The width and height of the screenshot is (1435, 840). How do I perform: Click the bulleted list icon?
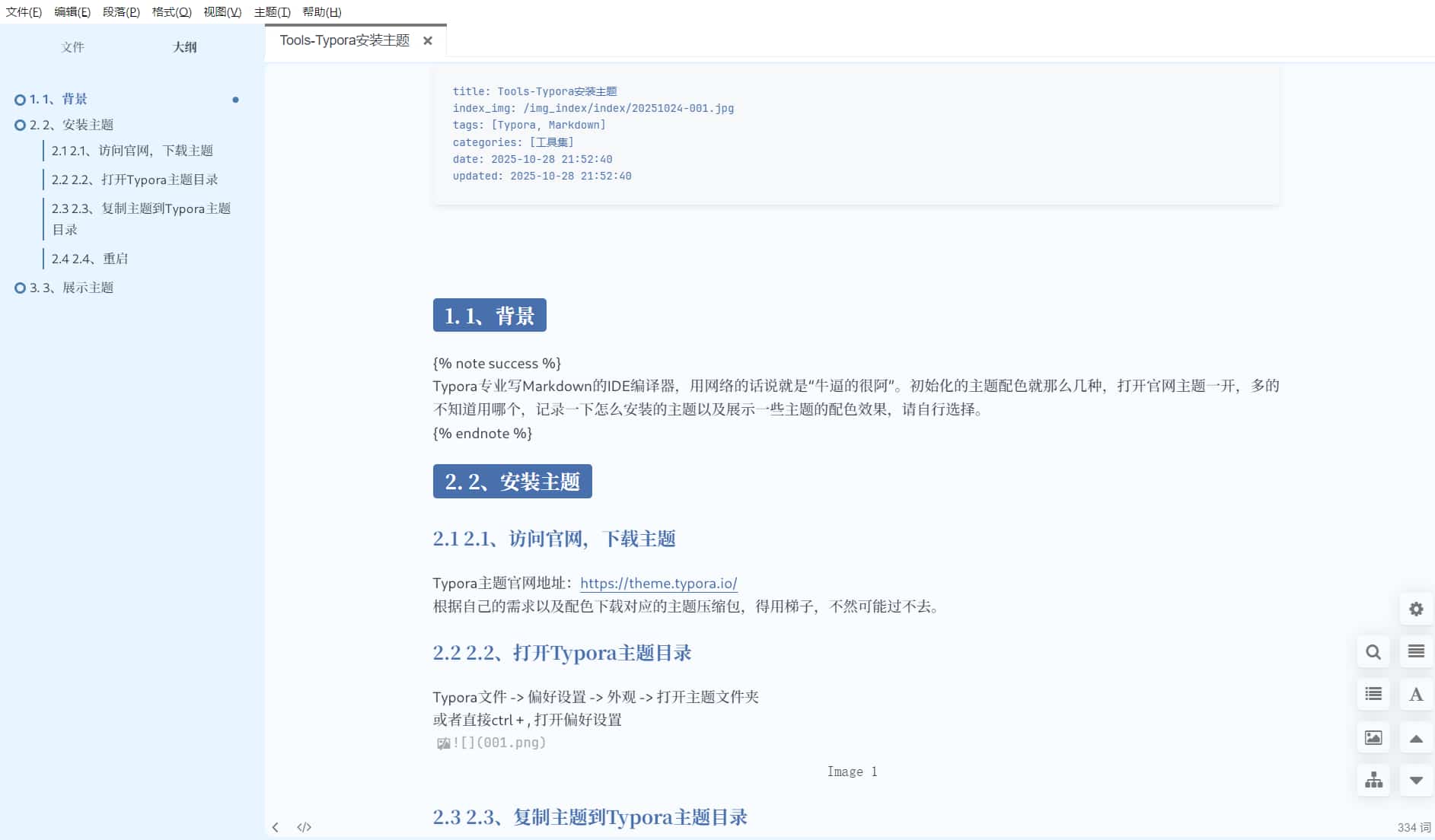[x=1373, y=694]
